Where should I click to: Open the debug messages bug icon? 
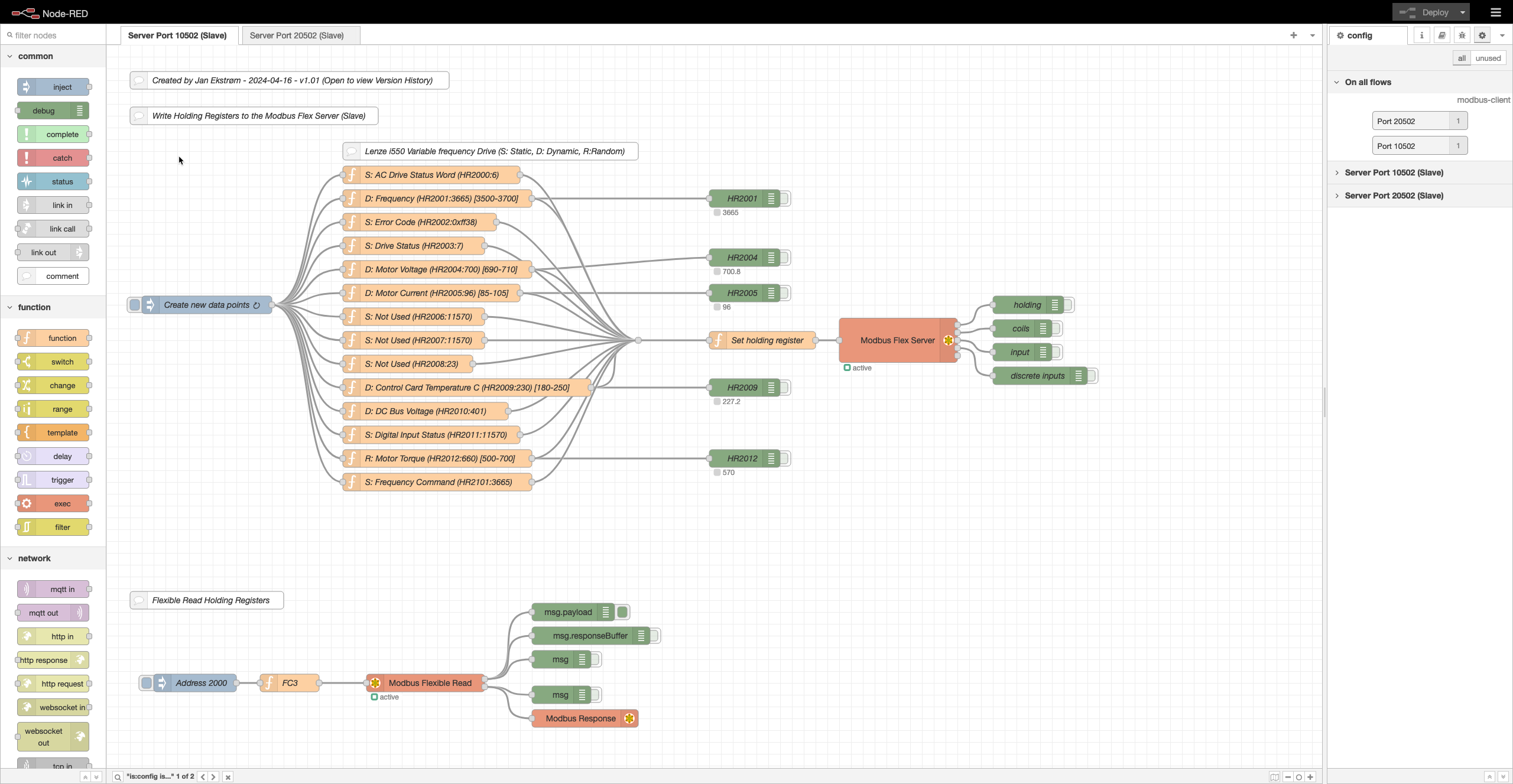1462,35
